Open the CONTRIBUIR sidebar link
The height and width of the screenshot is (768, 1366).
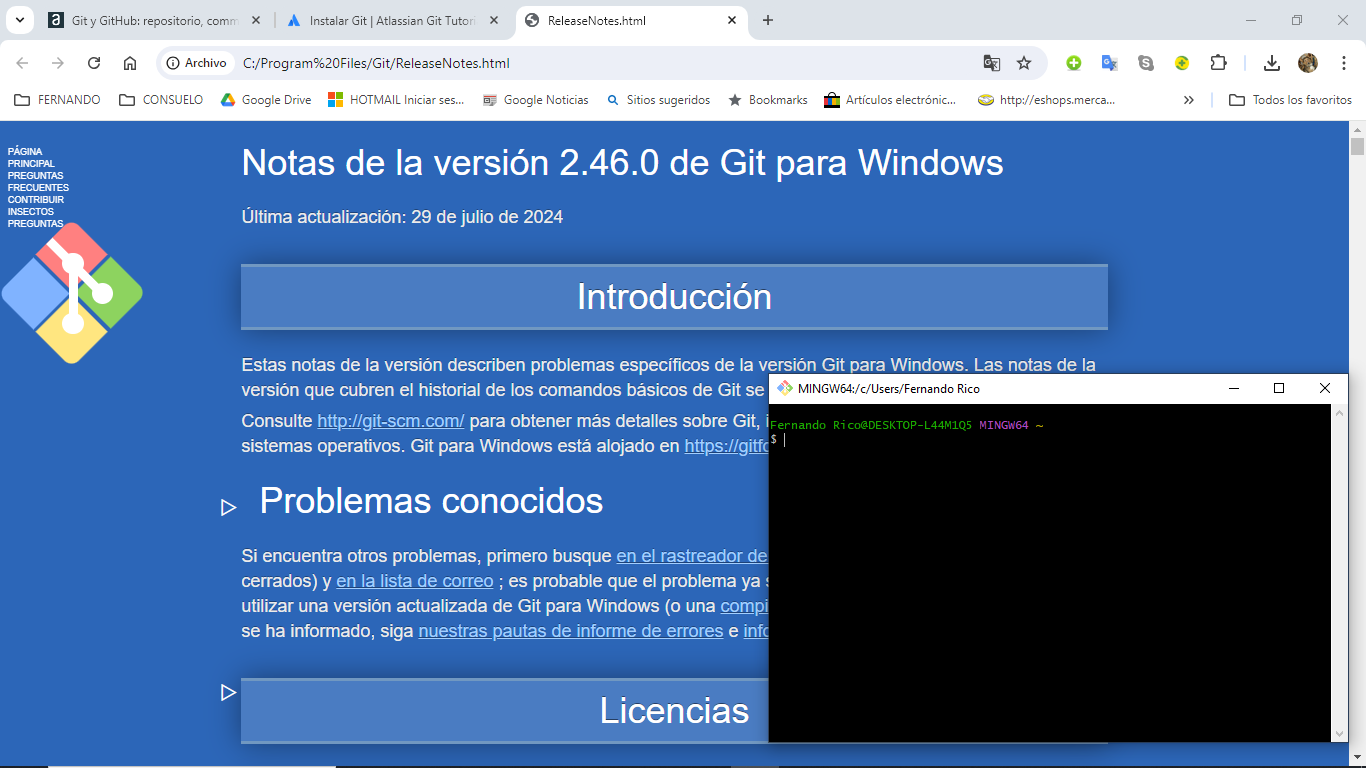point(36,200)
